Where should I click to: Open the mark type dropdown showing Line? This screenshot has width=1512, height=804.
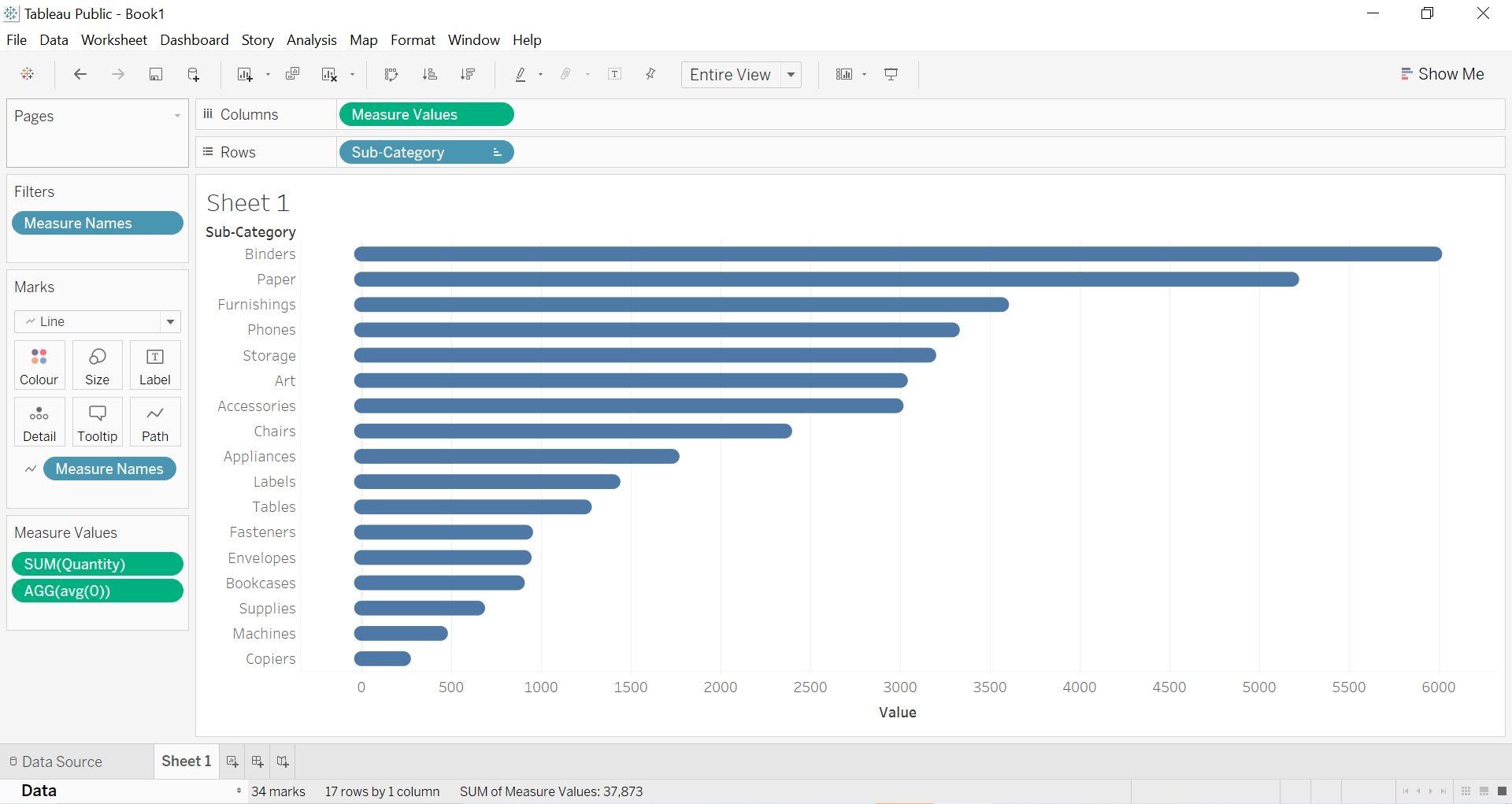point(172,321)
